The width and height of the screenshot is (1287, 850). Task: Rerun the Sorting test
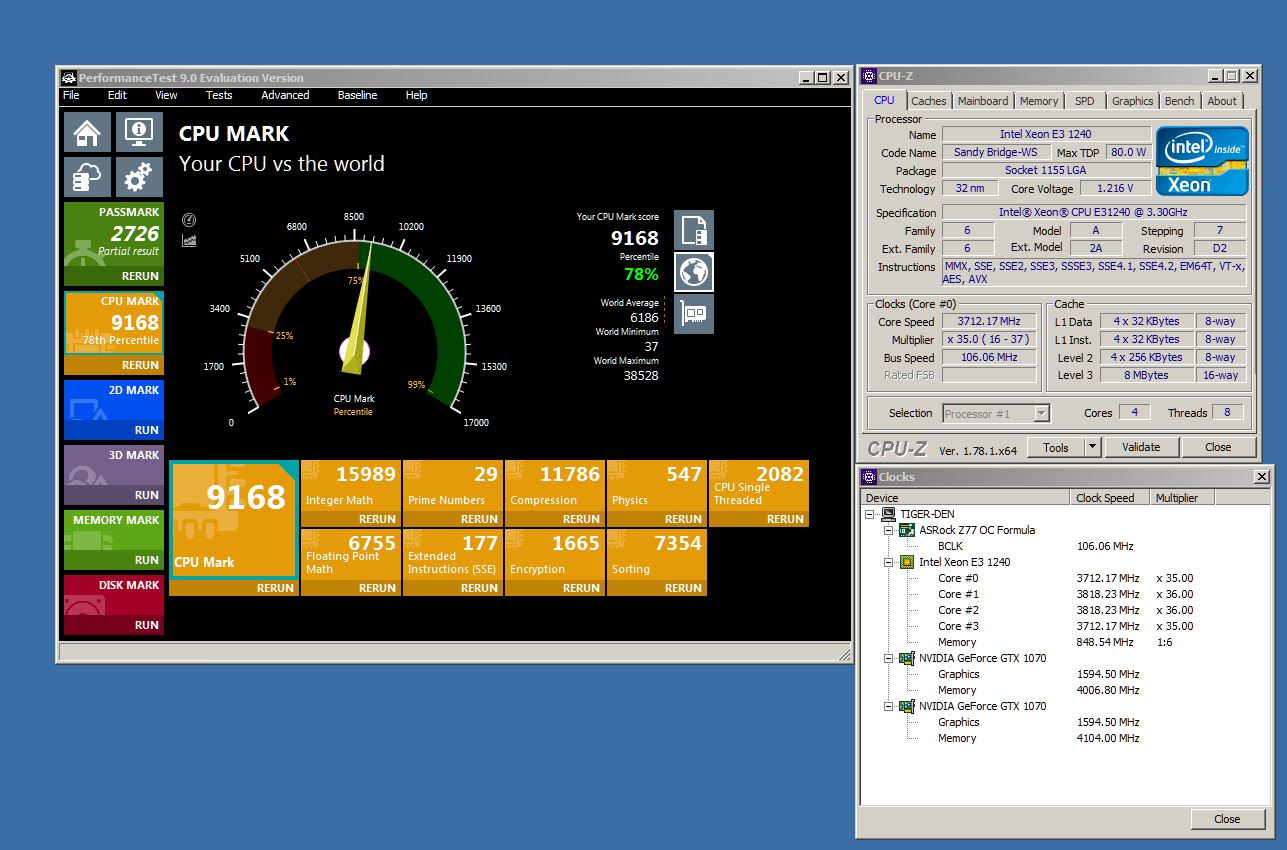[683, 588]
